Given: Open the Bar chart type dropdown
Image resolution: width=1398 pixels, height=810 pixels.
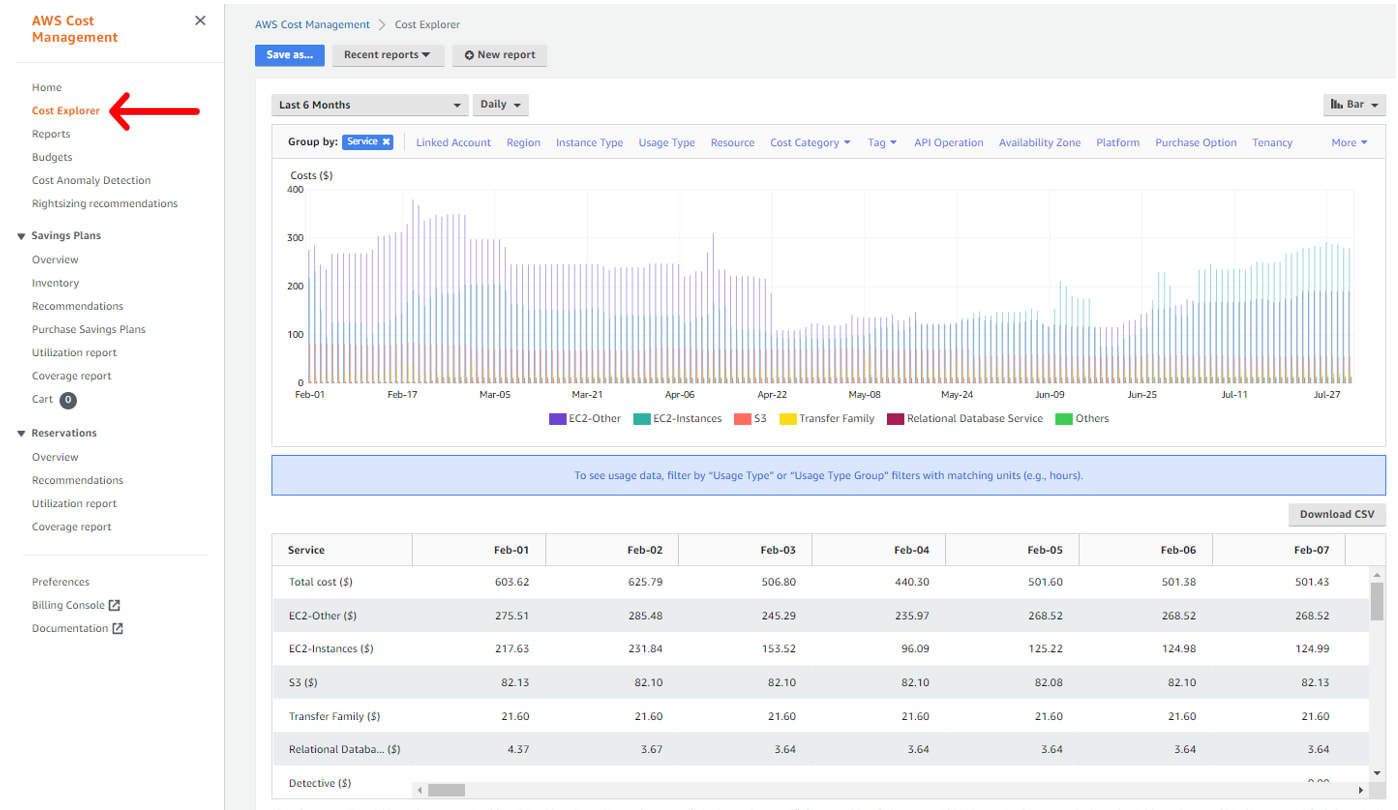Looking at the screenshot, I should (x=1354, y=104).
